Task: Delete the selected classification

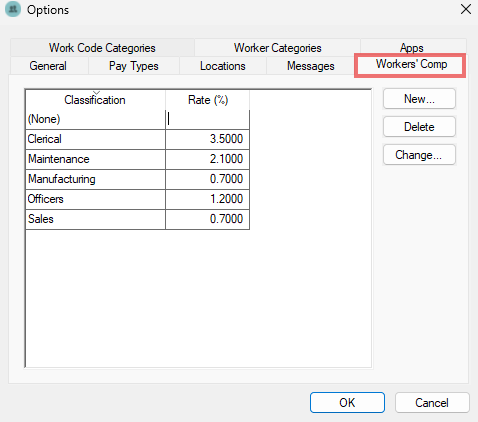Action: (x=419, y=127)
